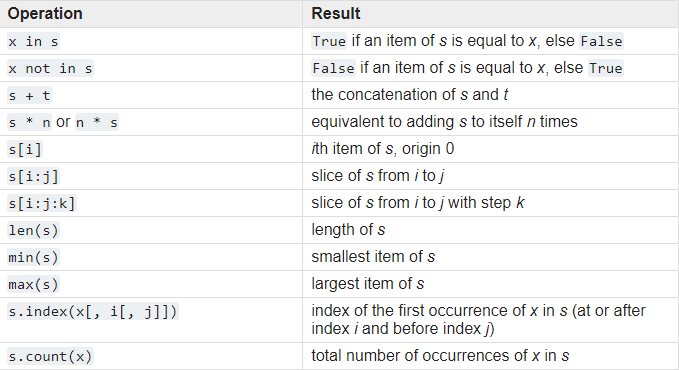Click the 'Result' column header
This screenshot has height=370, width=679.
point(336,13)
